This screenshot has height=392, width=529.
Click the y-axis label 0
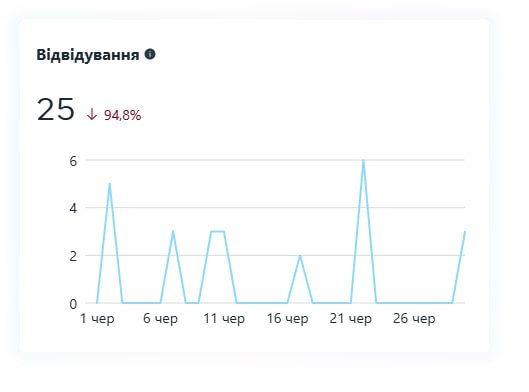pyautogui.click(x=73, y=304)
